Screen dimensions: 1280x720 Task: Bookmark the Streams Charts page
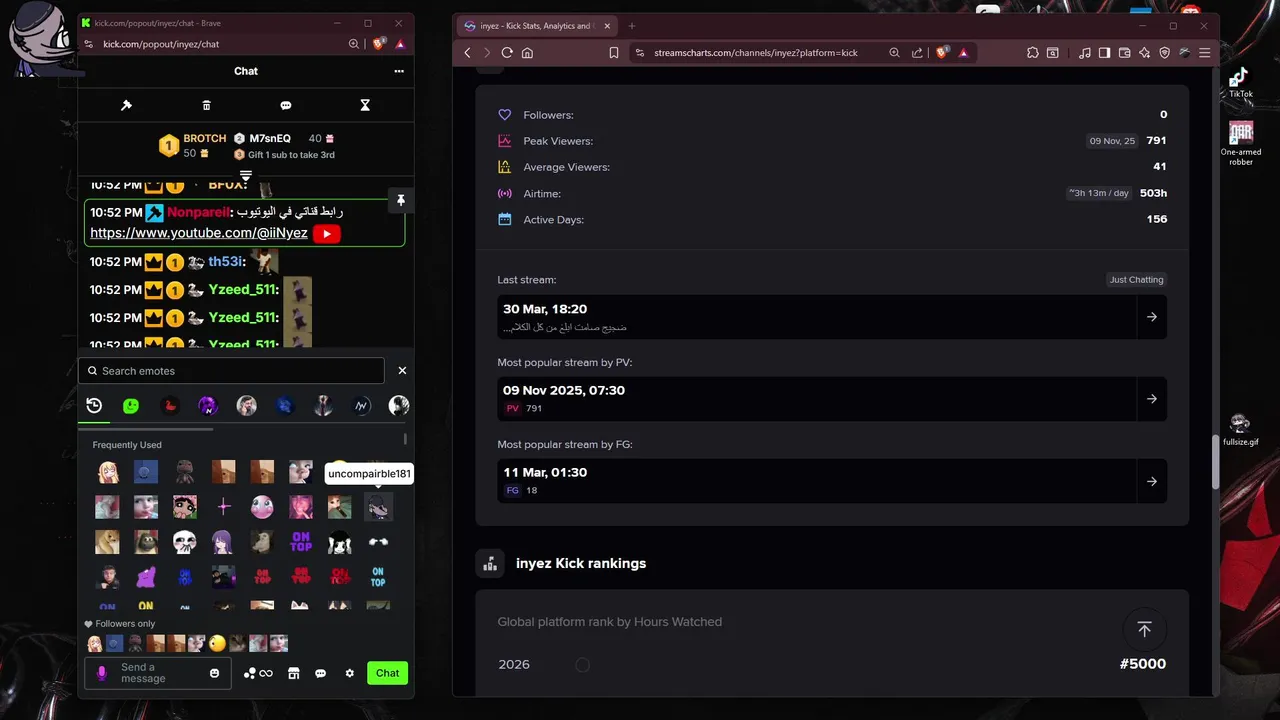(614, 53)
